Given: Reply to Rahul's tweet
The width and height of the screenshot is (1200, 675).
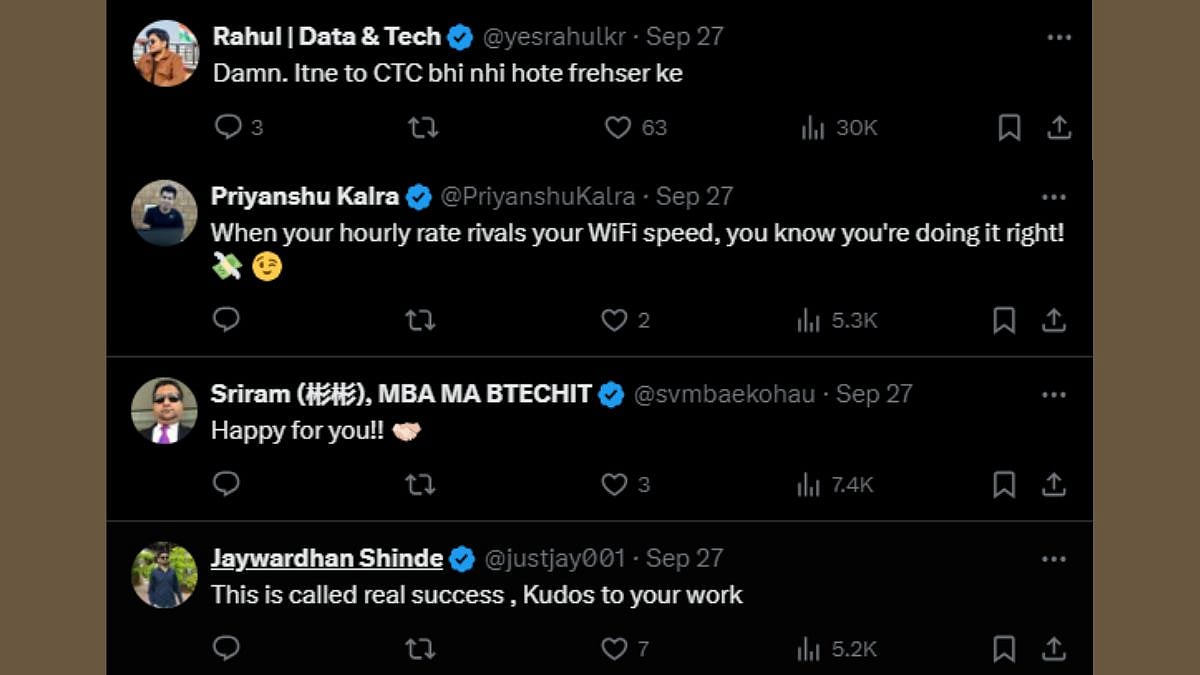Looking at the screenshot, I should click(x=229, y=127).
